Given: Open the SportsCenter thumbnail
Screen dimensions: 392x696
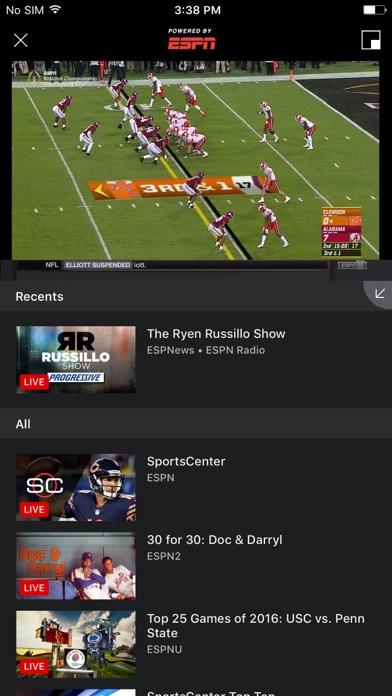Looking at the screenshot, I should click(x=76, y=487).
